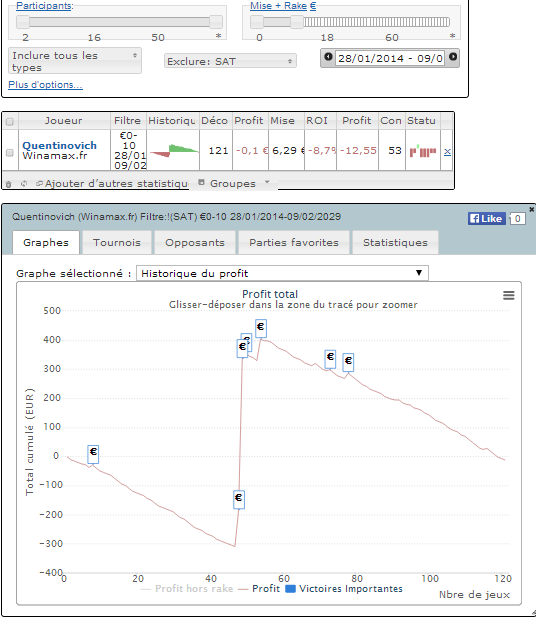Click the '-12,55' profit value
This screenshot has height=623, width=536.
point(358,151)
